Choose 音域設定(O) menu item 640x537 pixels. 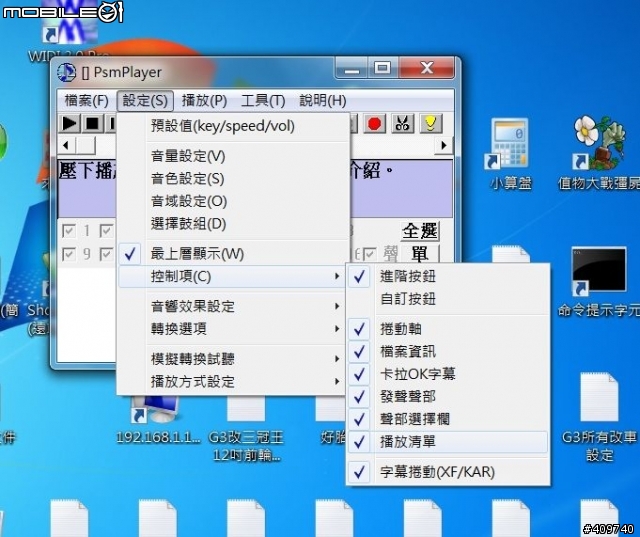coord(233,201)
